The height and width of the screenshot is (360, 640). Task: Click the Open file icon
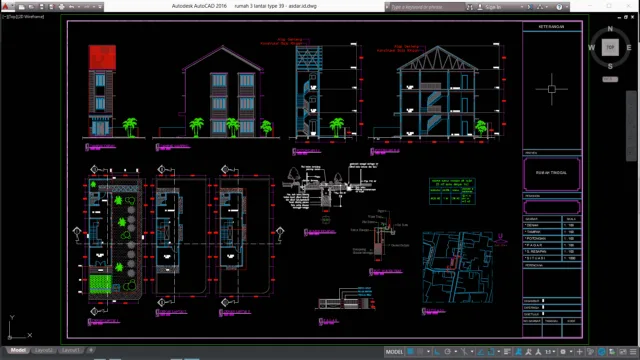click(31, 7)
